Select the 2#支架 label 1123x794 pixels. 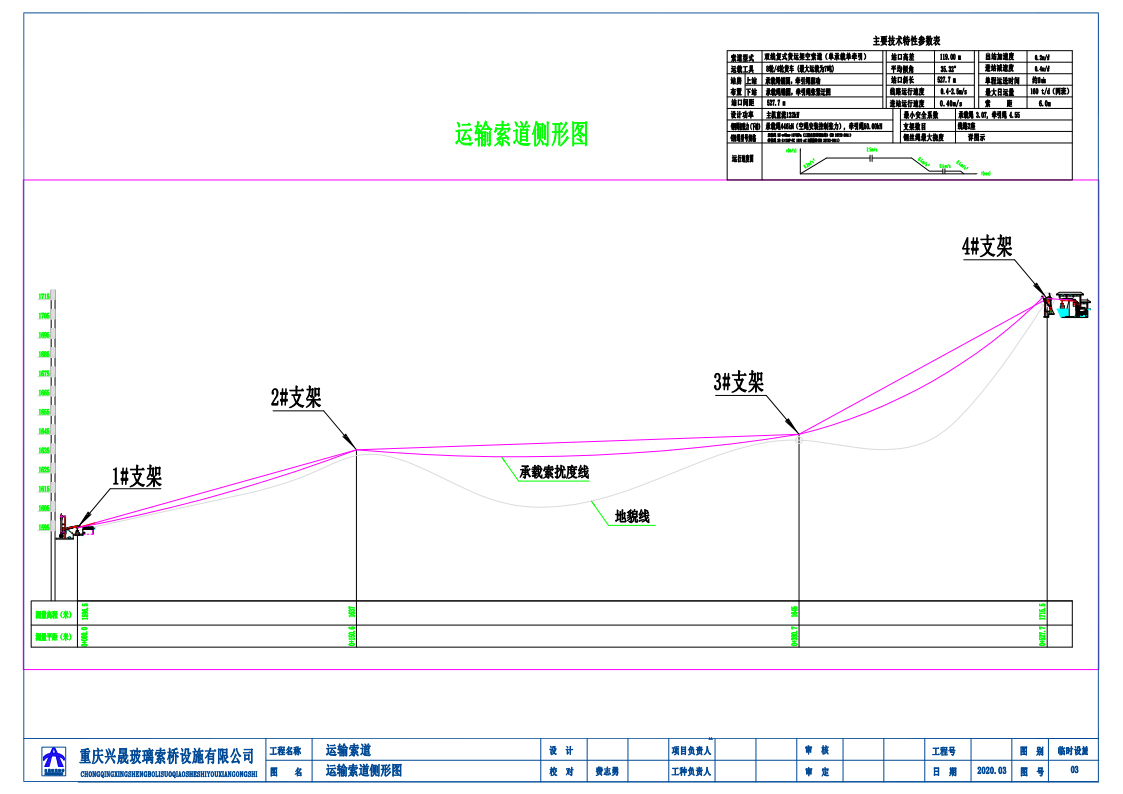(x=296, y=398)
